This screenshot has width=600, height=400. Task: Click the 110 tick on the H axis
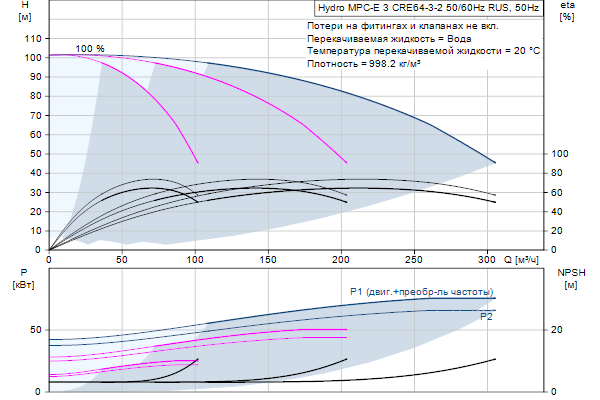pyautogui.click(x=34, y=38)
